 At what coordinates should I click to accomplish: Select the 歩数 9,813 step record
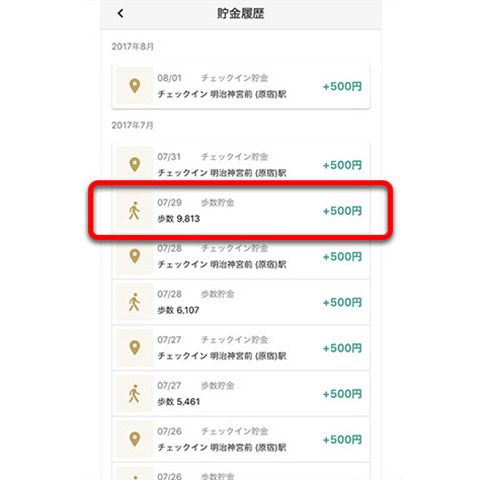pos(241,211)
